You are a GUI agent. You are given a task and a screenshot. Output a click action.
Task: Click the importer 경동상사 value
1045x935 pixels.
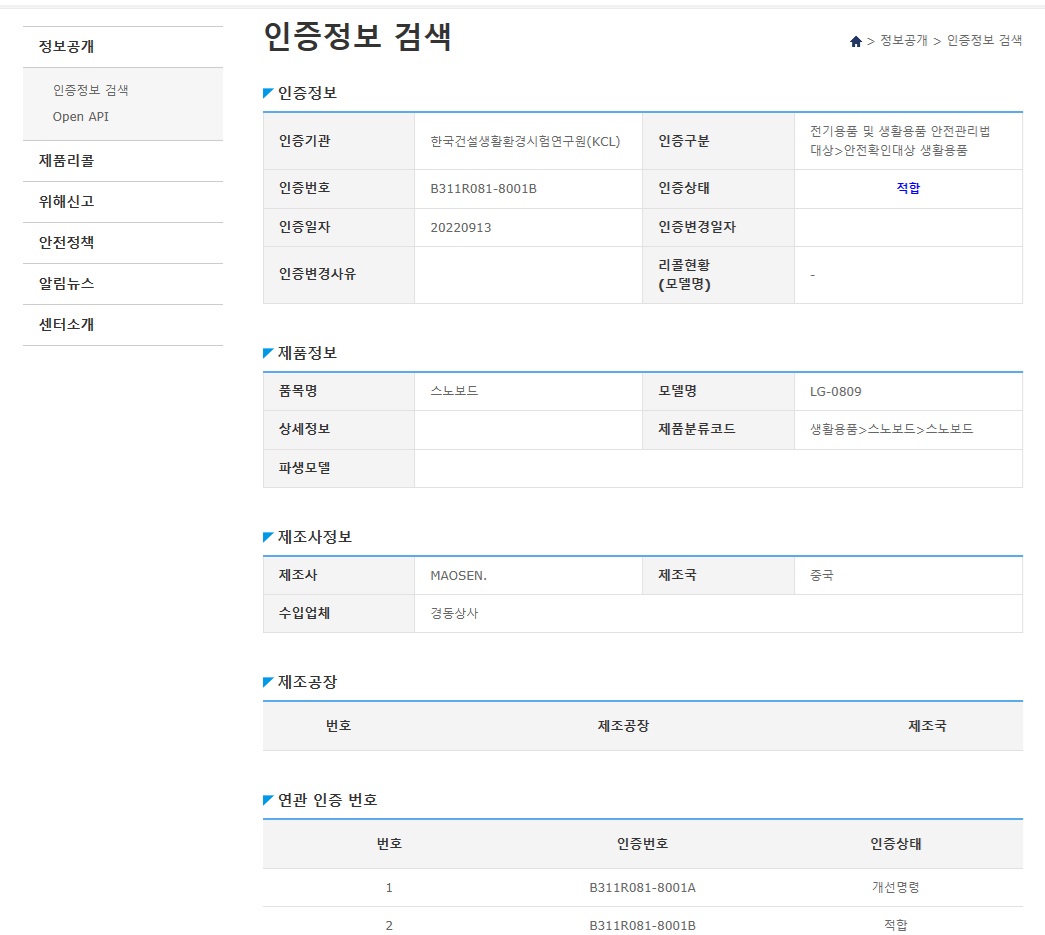454,613
